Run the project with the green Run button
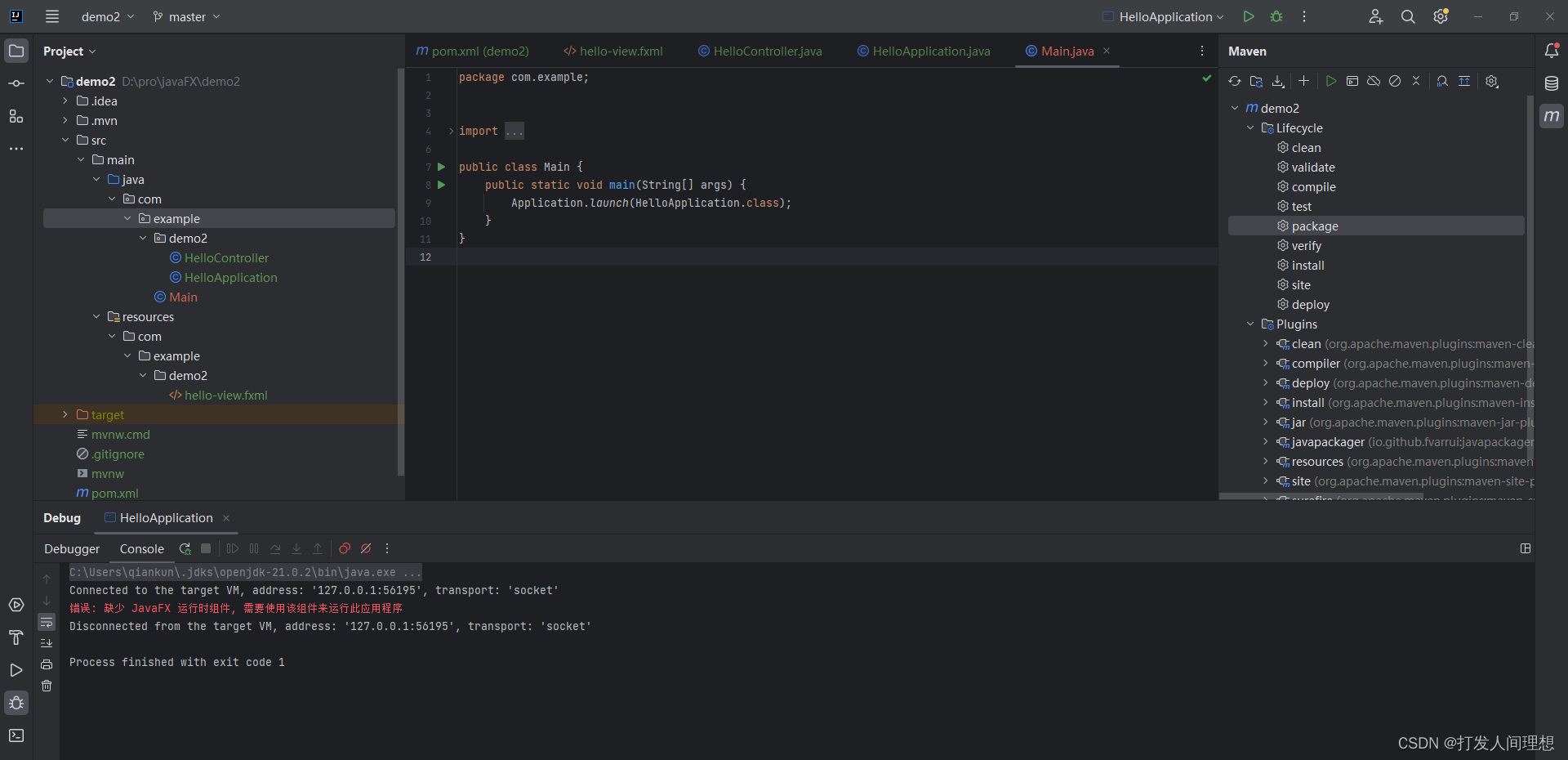 [1249, 16]
